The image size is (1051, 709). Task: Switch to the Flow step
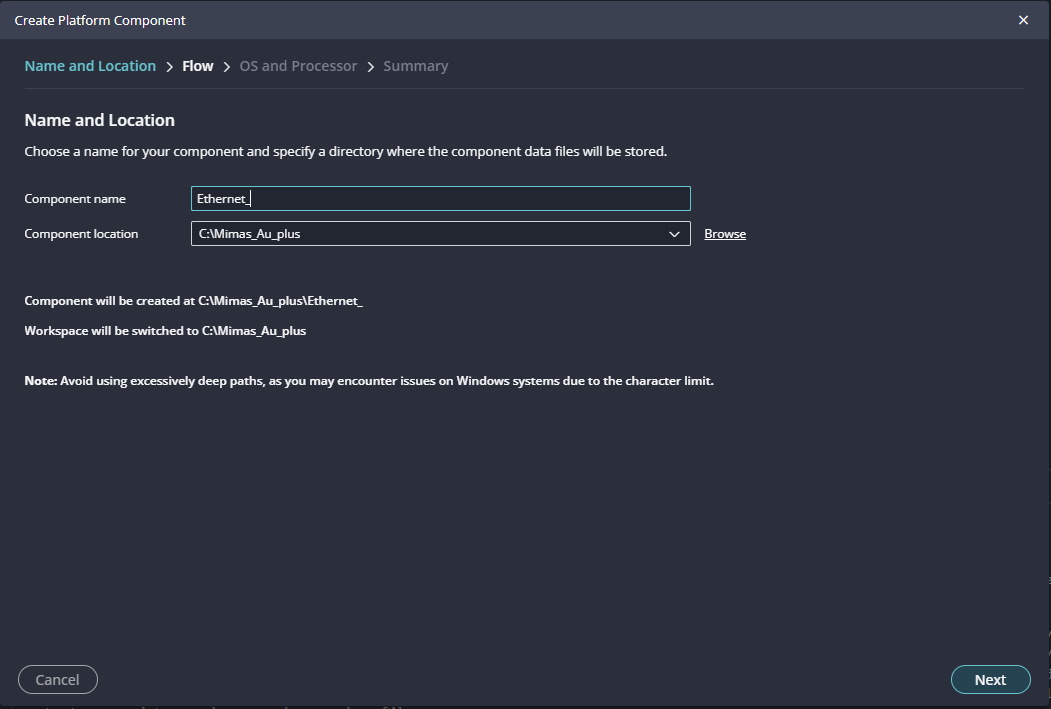(197, 66)
